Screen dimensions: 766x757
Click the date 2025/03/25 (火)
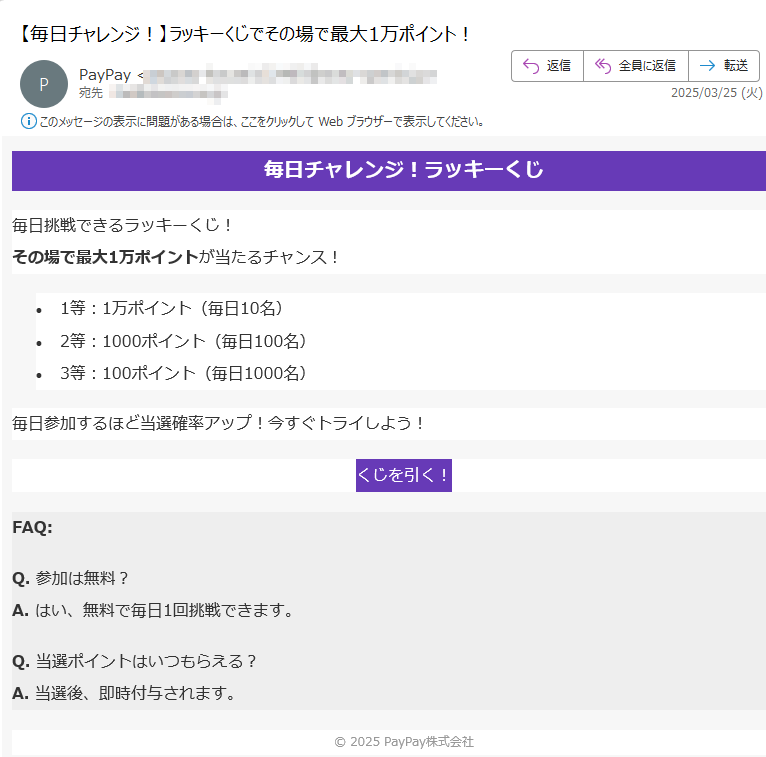(x=717, y=93)
